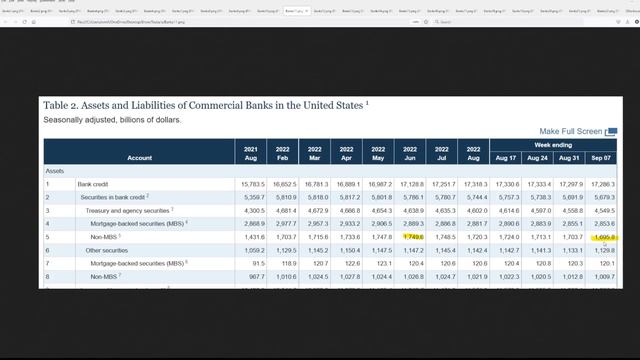Click the Assets section row label
The width and height of the screenshot is (640, 360).
point(55,171)
